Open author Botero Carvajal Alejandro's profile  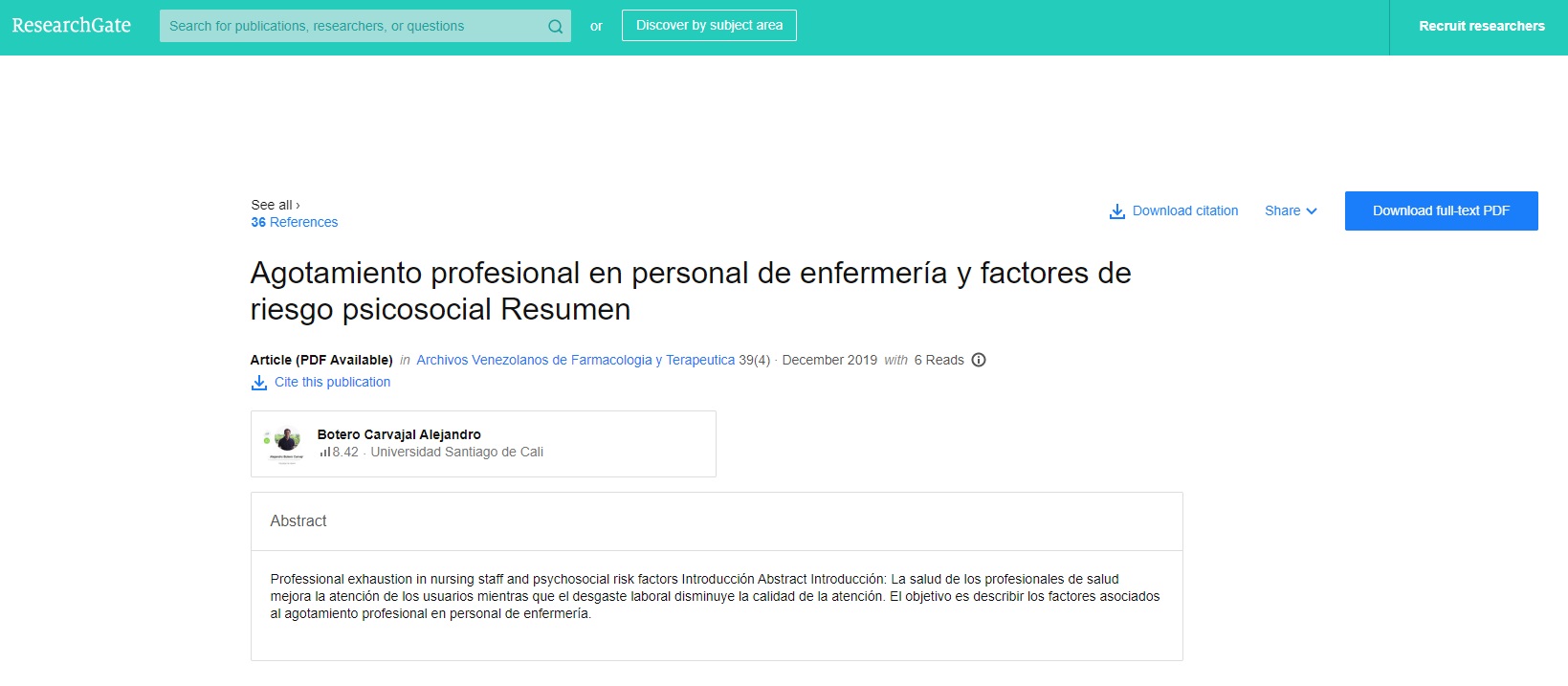[x=399, y=434]
